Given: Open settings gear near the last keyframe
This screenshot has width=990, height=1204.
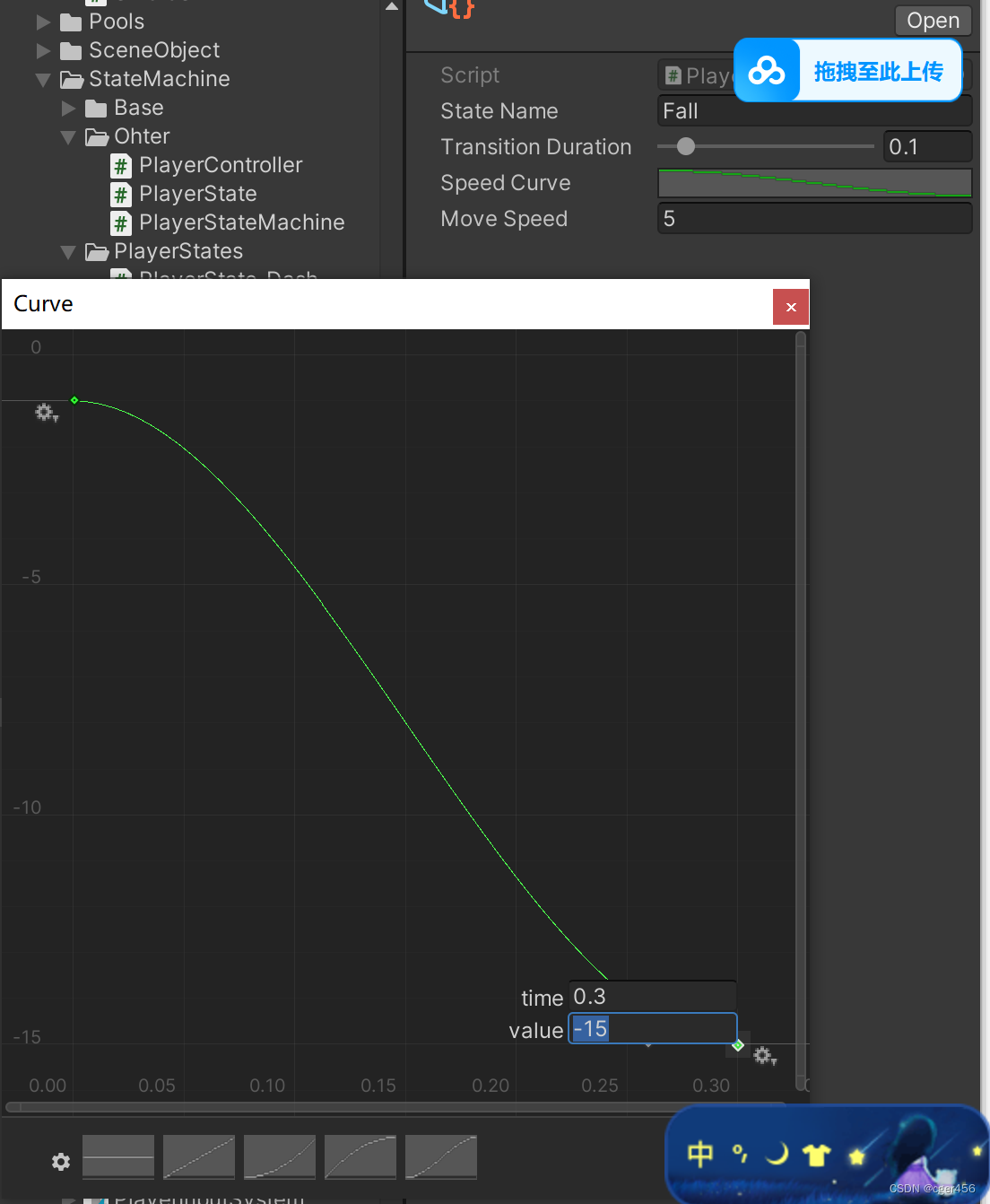Looking at the screenshot, I should 765,1056.
